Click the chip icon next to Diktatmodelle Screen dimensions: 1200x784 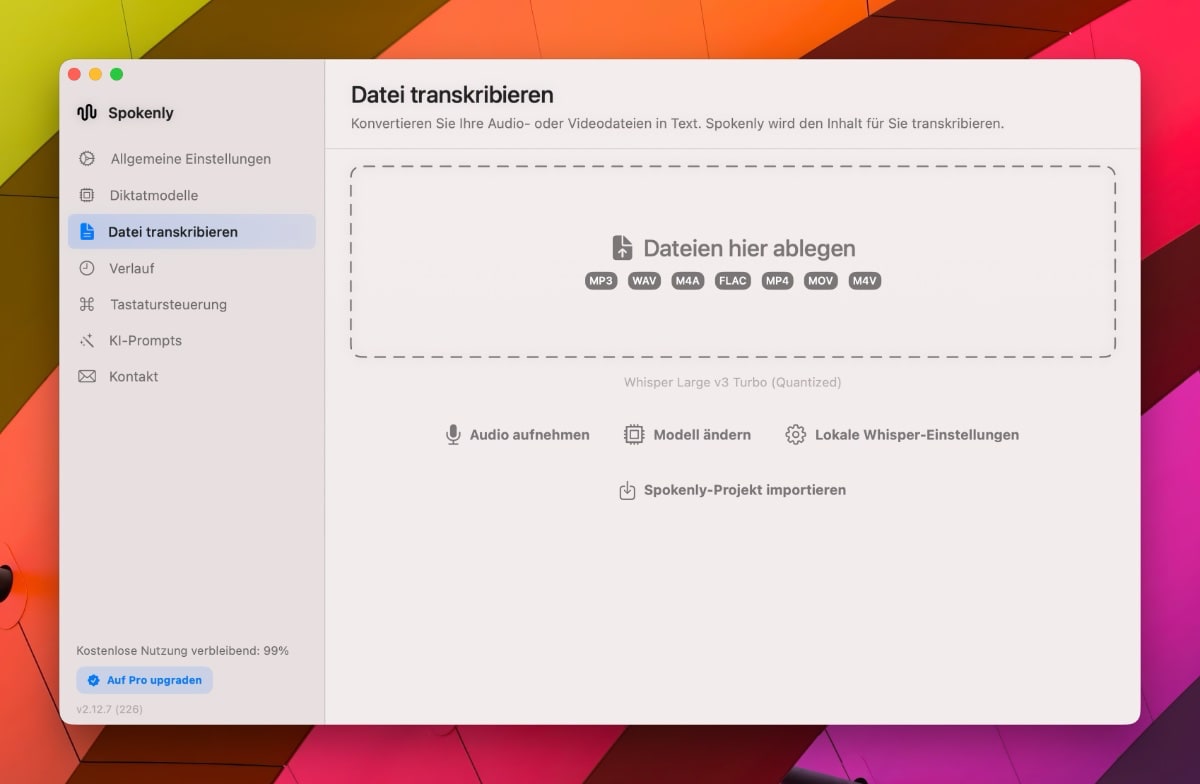click(x=87, y=195)
